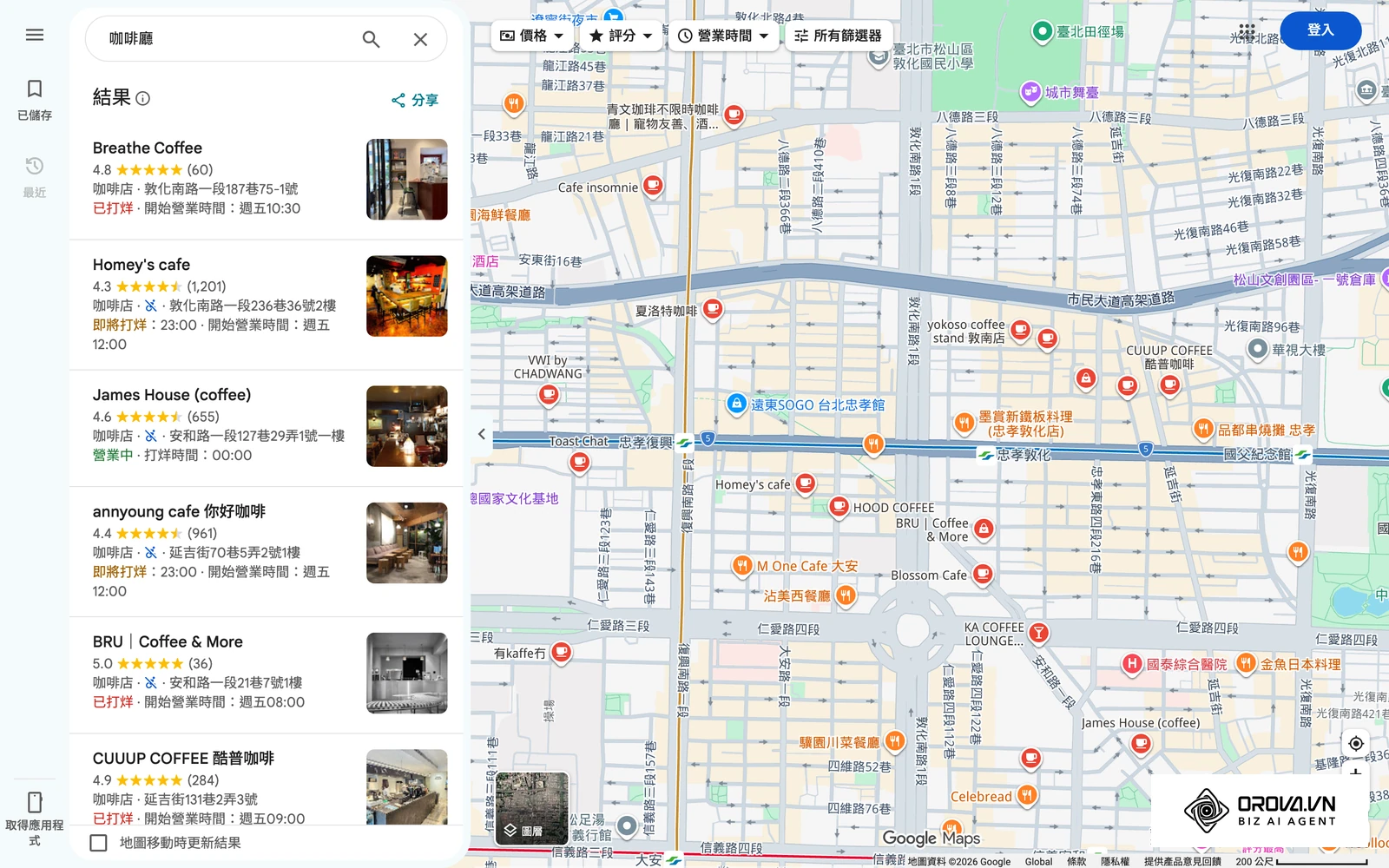Clear the search with the X icon
The image size is (1389, 868).
click(420, 39)
